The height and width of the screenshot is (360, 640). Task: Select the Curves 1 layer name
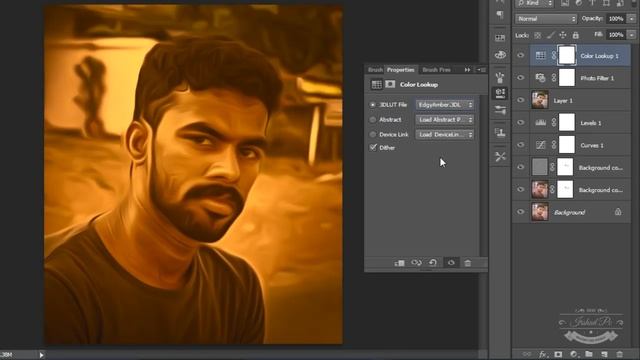(x=591, y=145)
